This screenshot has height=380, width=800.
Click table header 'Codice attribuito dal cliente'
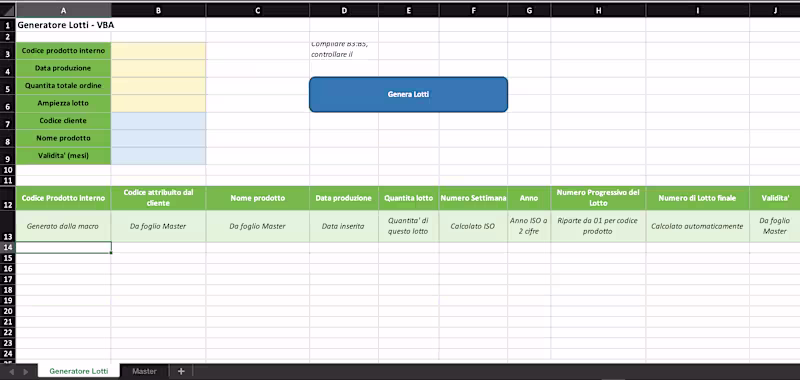click(x=158, y=198)
